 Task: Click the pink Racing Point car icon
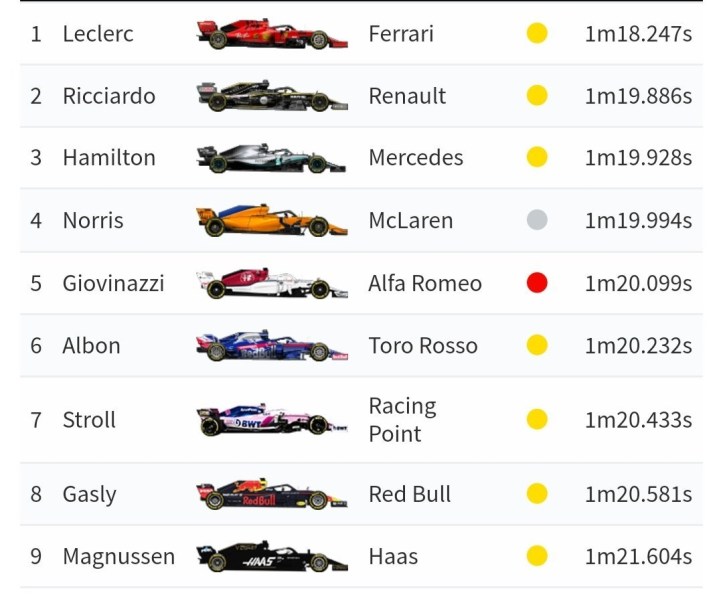[x=271, y=420]
